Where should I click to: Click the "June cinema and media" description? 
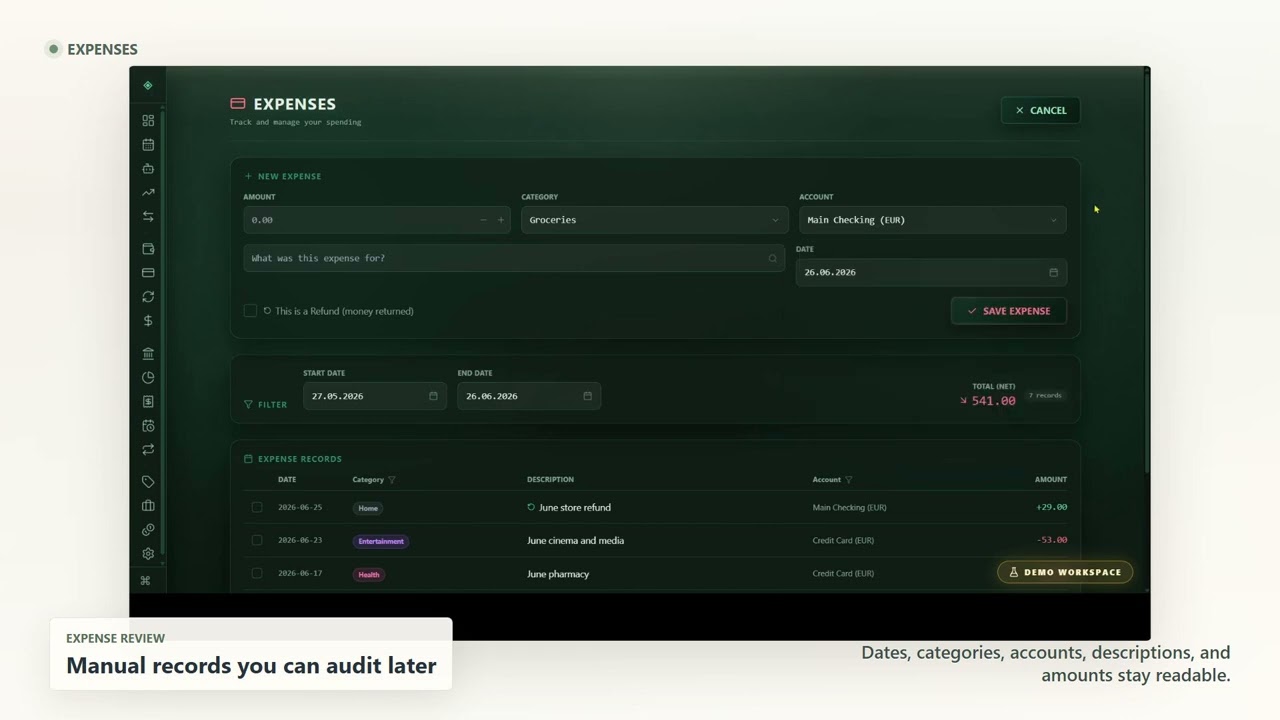(x=575, y=541)
